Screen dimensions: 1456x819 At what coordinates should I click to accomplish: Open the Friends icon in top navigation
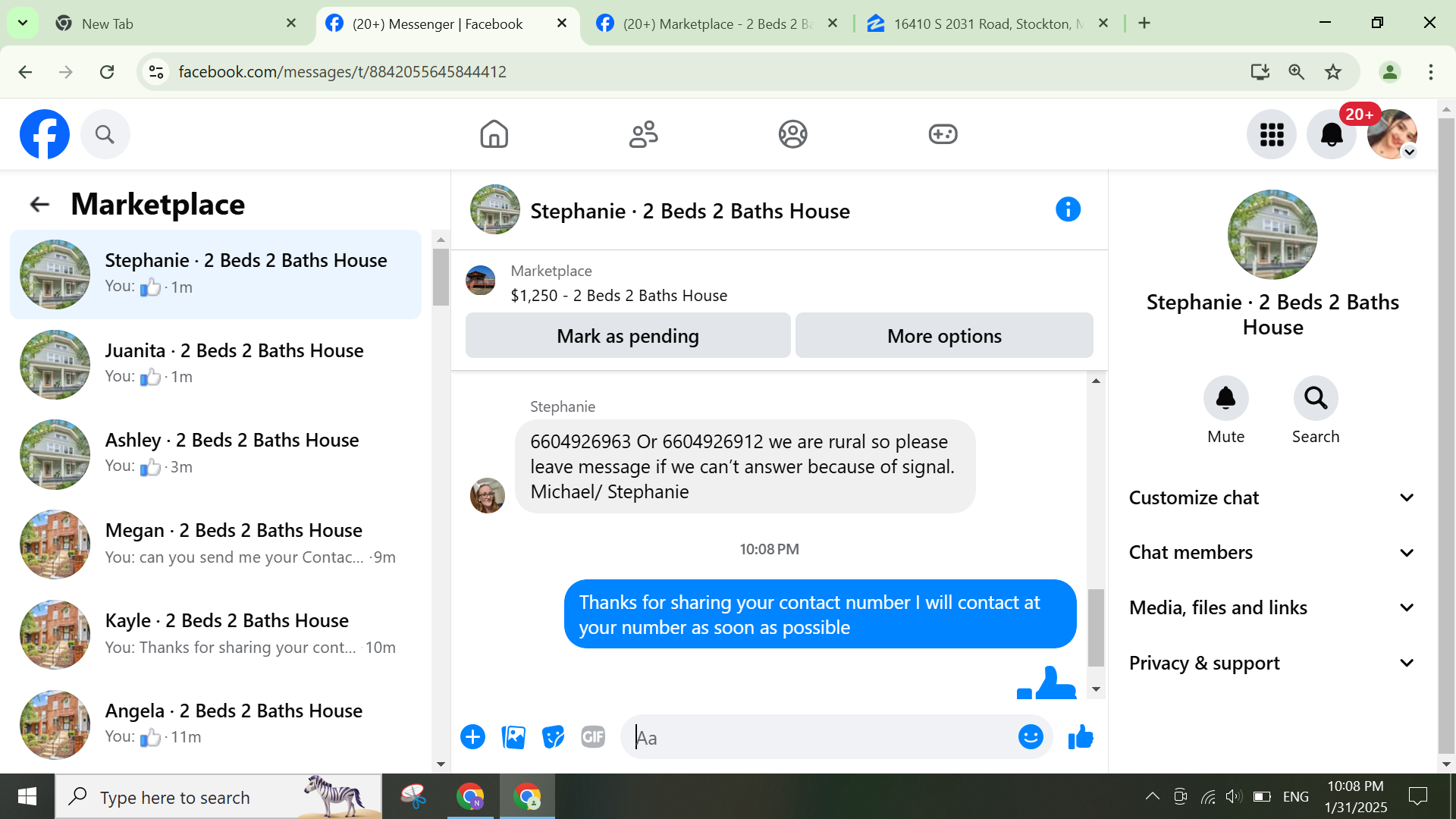coord(644,134)
